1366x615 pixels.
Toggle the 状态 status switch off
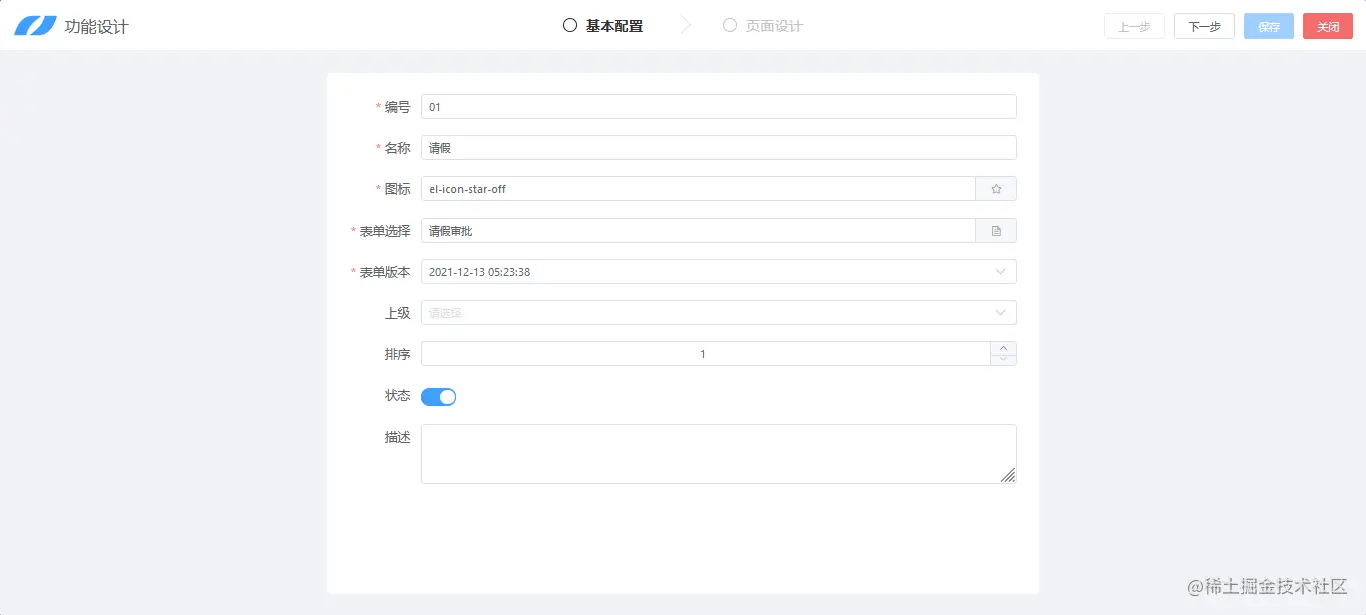click(x=438, y=396)
